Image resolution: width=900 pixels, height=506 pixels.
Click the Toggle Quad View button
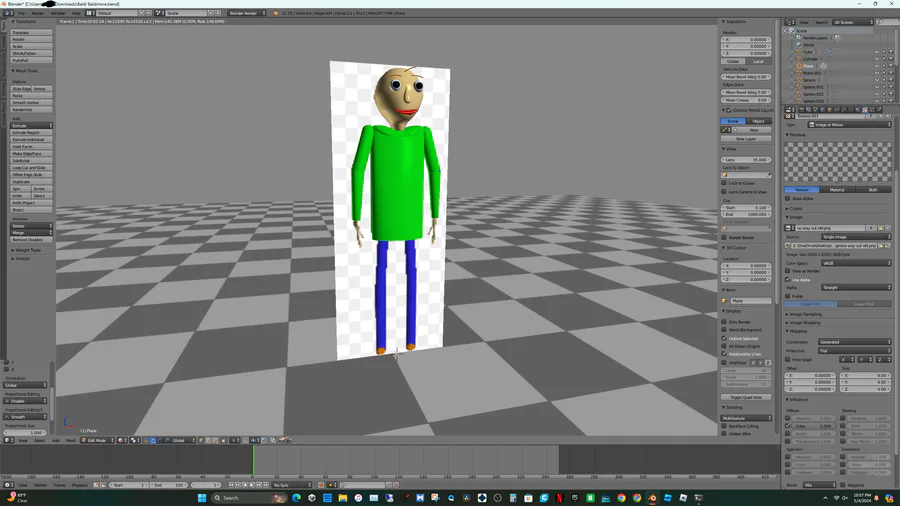pyautogui.click(x=746, y=397)
